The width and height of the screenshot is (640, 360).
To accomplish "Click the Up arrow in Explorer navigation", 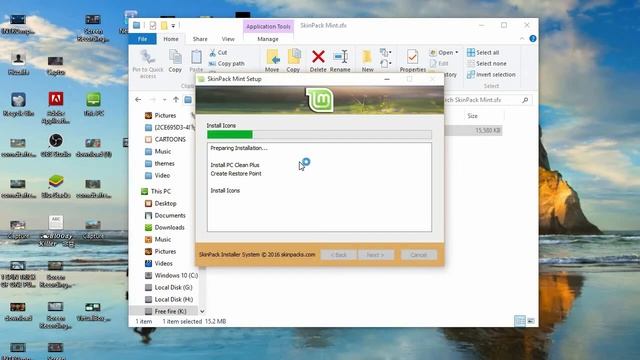I will [176, 100].
